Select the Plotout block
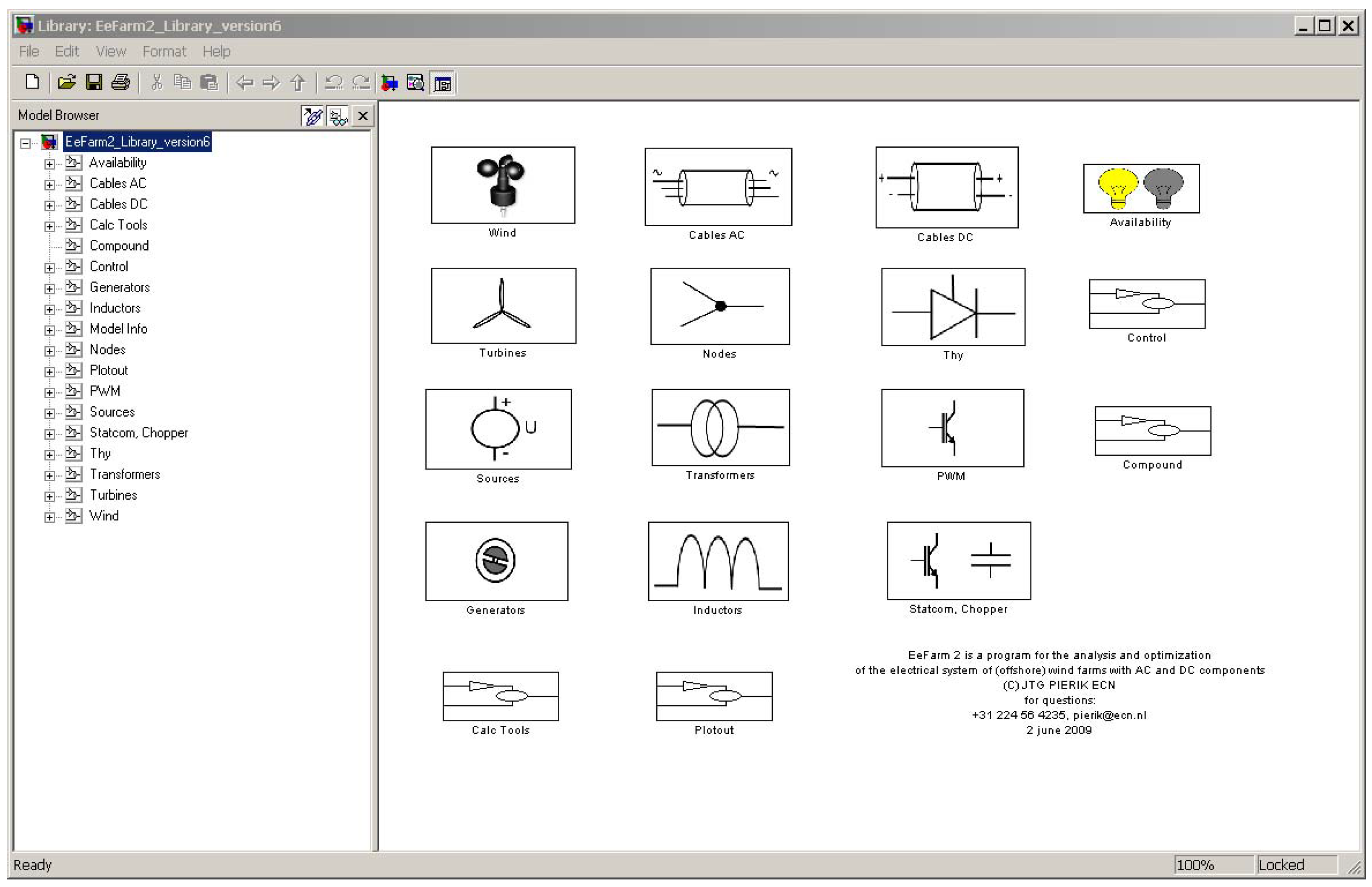This screenshot has width=1372, height=887. coord(714,697)
